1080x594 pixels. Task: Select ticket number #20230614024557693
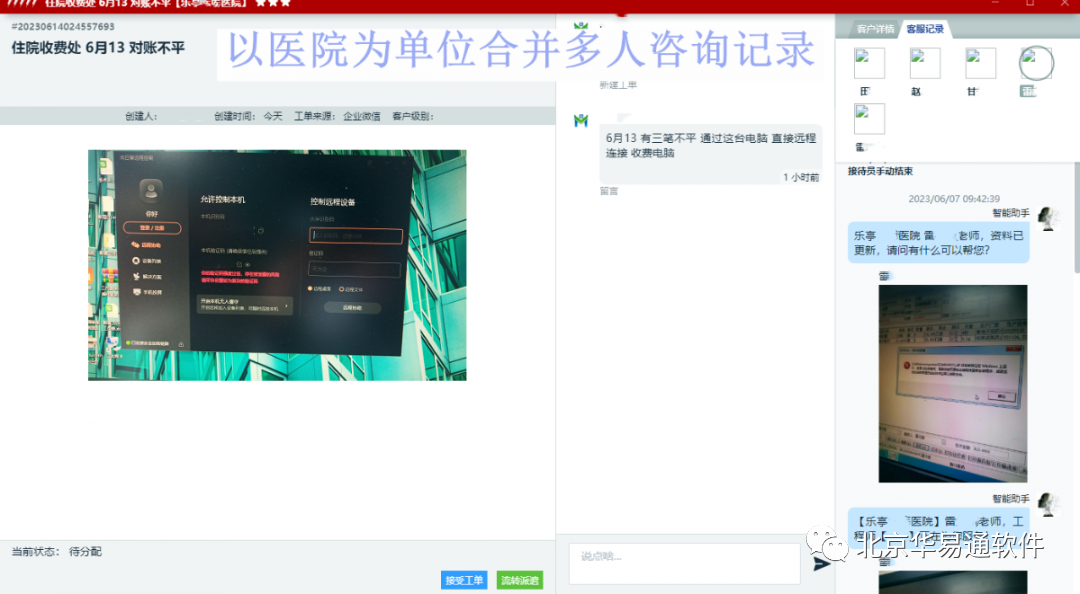pos(63,27)
